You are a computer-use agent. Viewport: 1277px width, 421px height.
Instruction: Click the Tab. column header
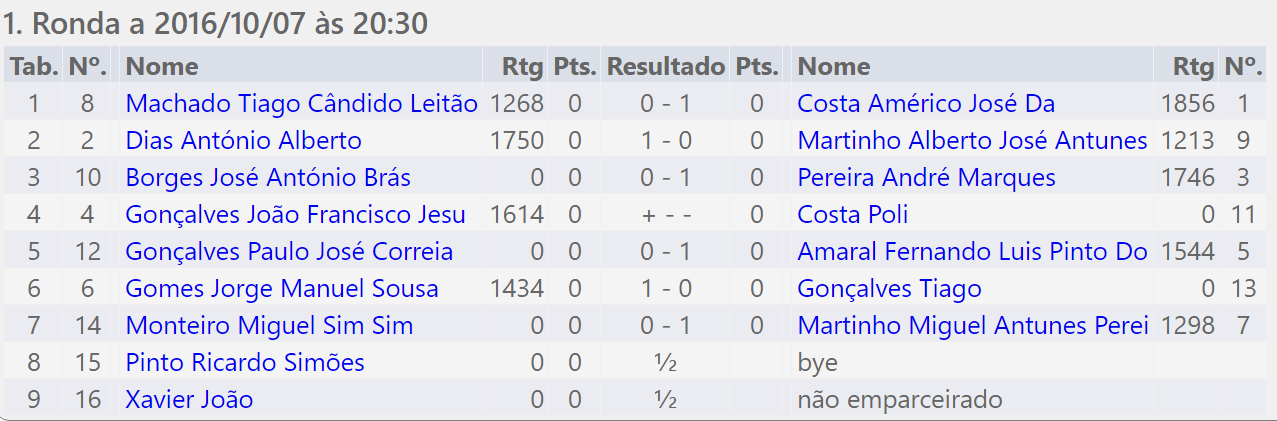[x=34, y=67]
